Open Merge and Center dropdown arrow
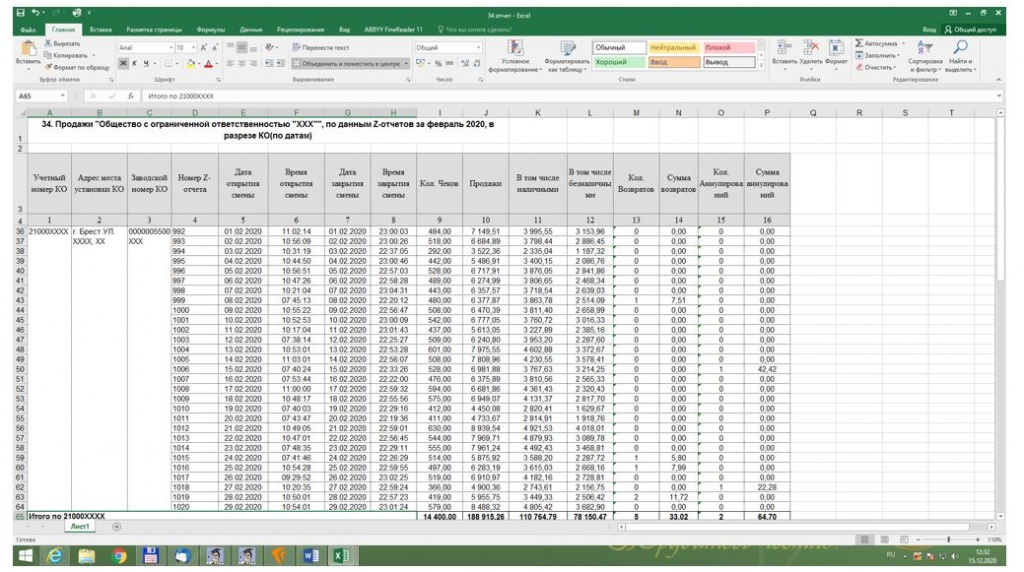The image size is (1024, 572). [x=406, y=63]
